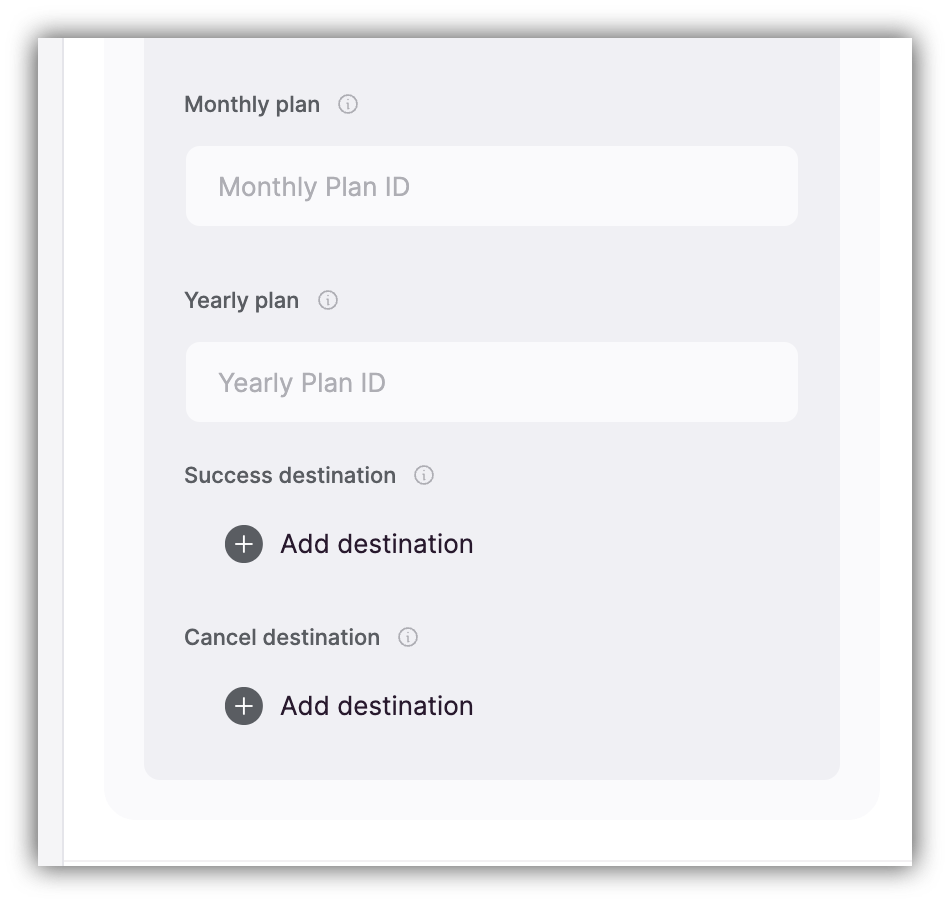Click the info icon beside Yearly plan

point(329,300)
